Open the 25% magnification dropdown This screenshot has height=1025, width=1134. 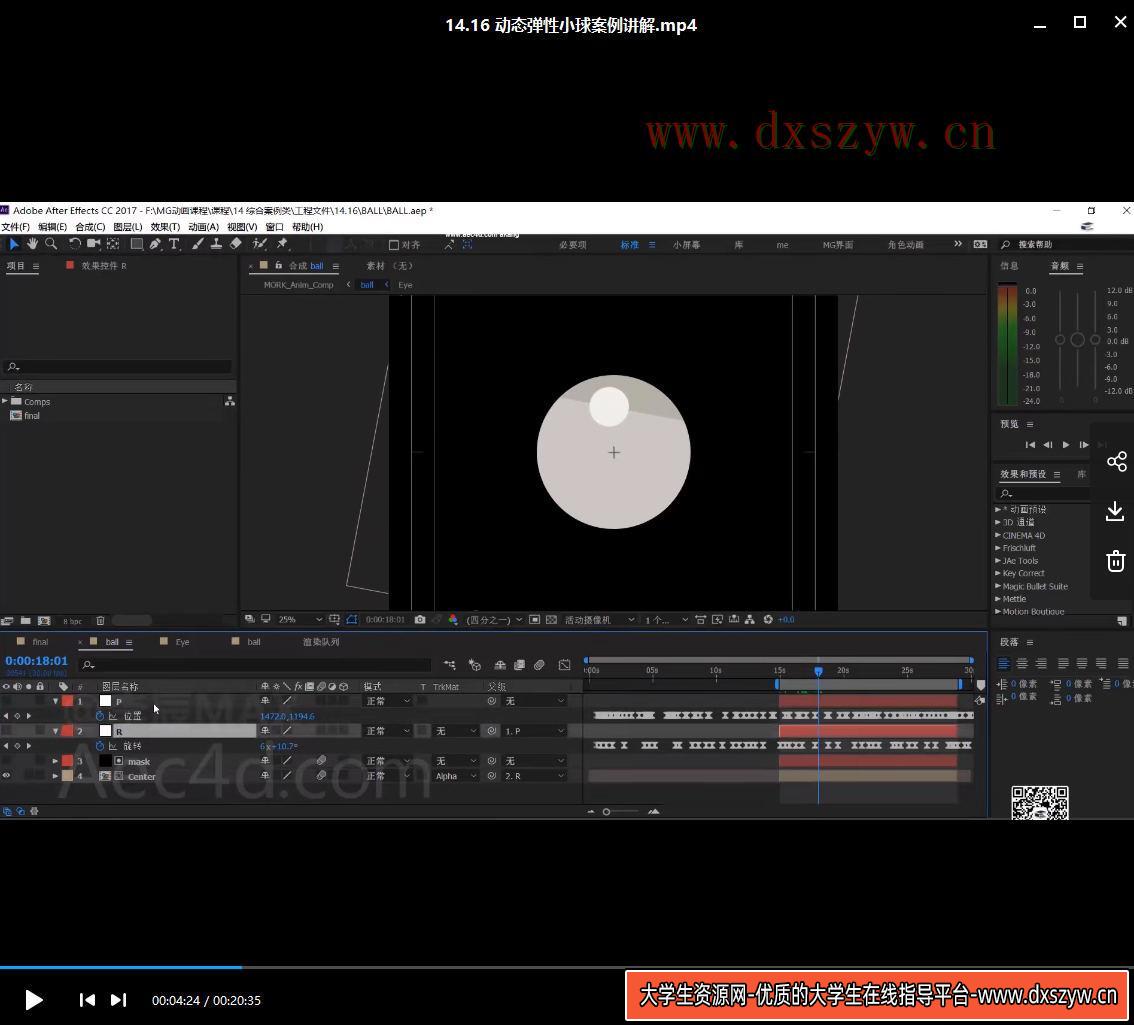pyautogui.click(x=300, y=620)
